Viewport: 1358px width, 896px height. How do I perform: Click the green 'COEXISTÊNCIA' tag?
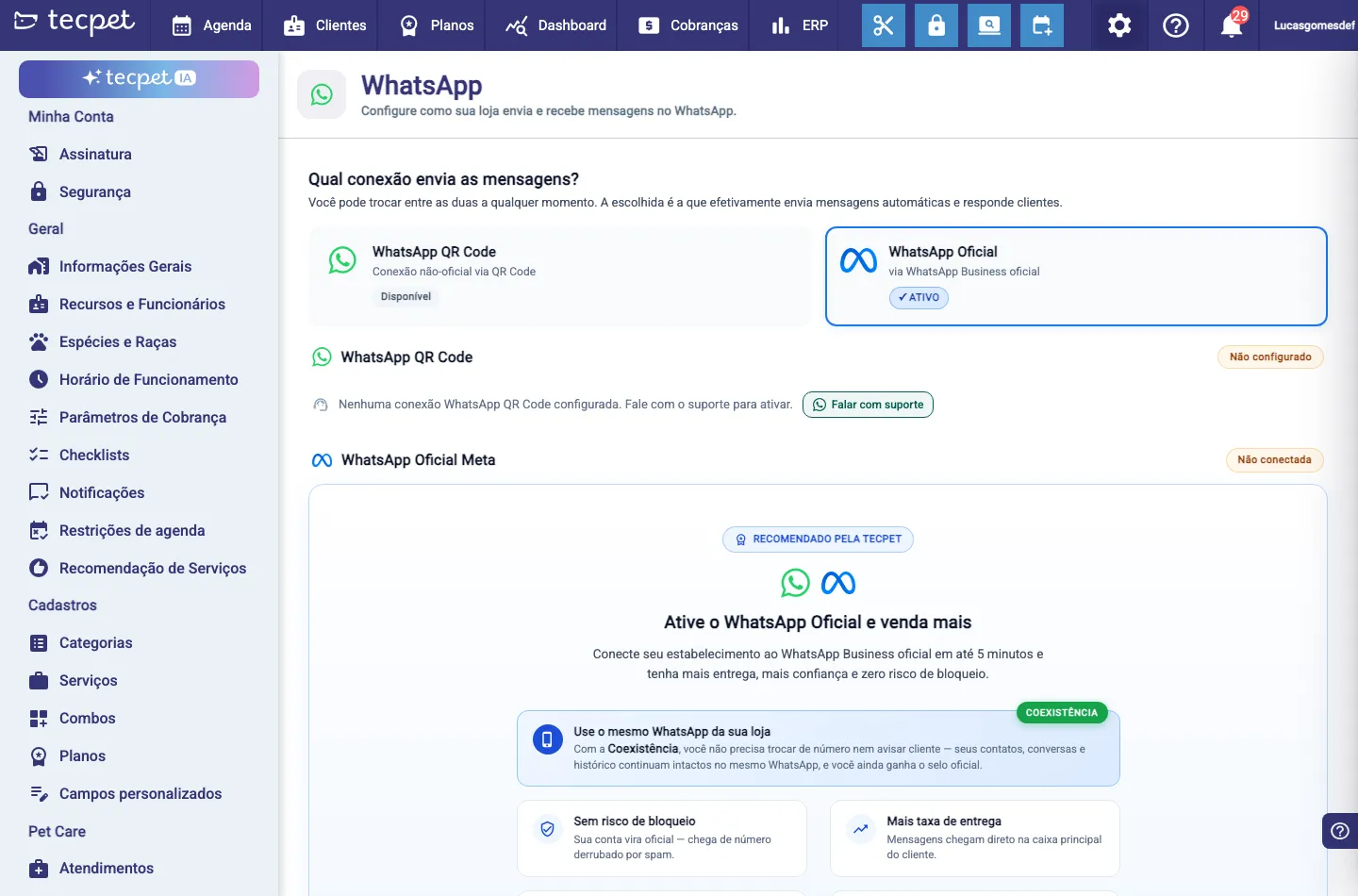(x=1062, y=713)
